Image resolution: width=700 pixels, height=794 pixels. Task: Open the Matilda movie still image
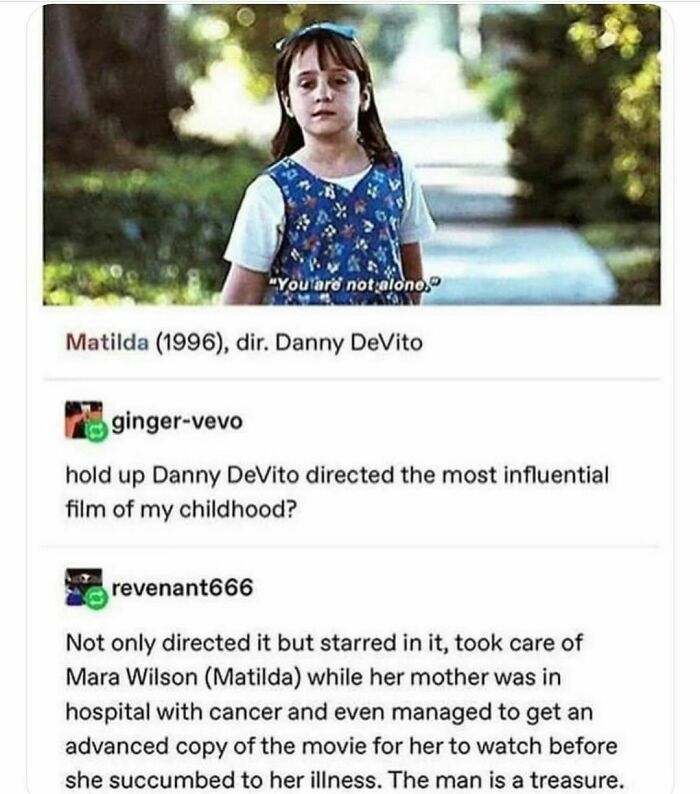pyautogui.click(x=352, y=154)
